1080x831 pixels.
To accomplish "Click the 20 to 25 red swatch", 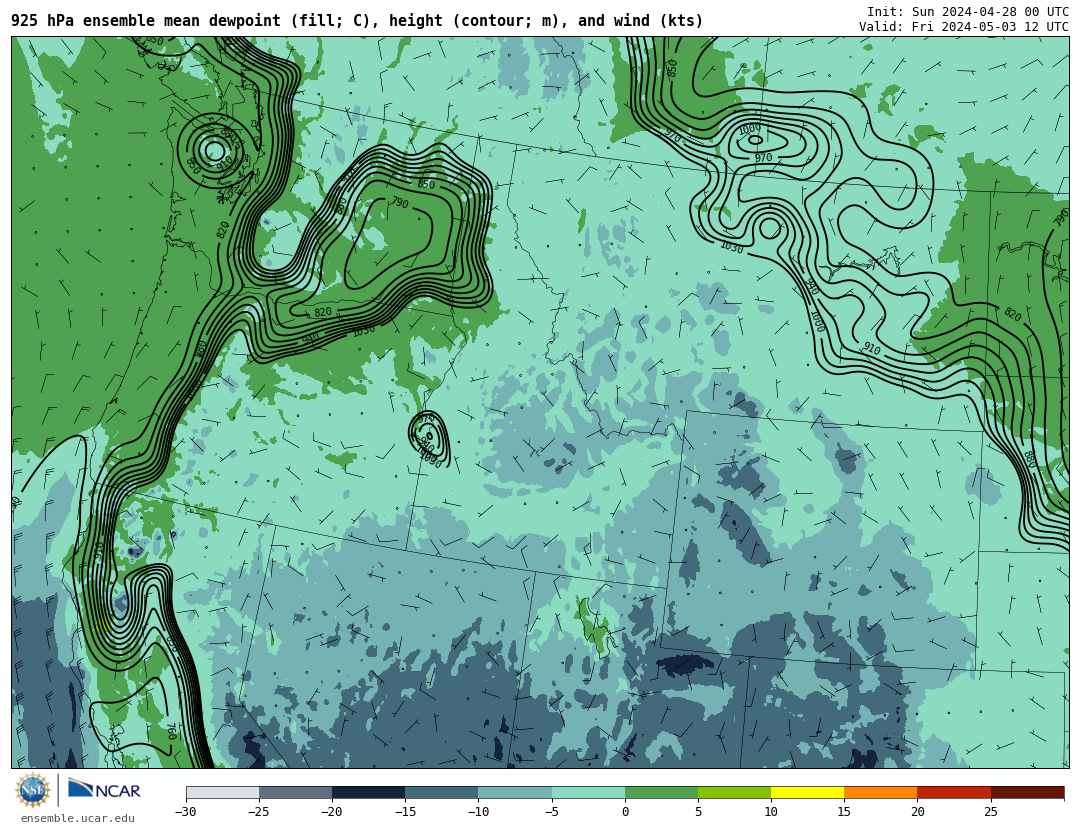I will click(954, 792).
